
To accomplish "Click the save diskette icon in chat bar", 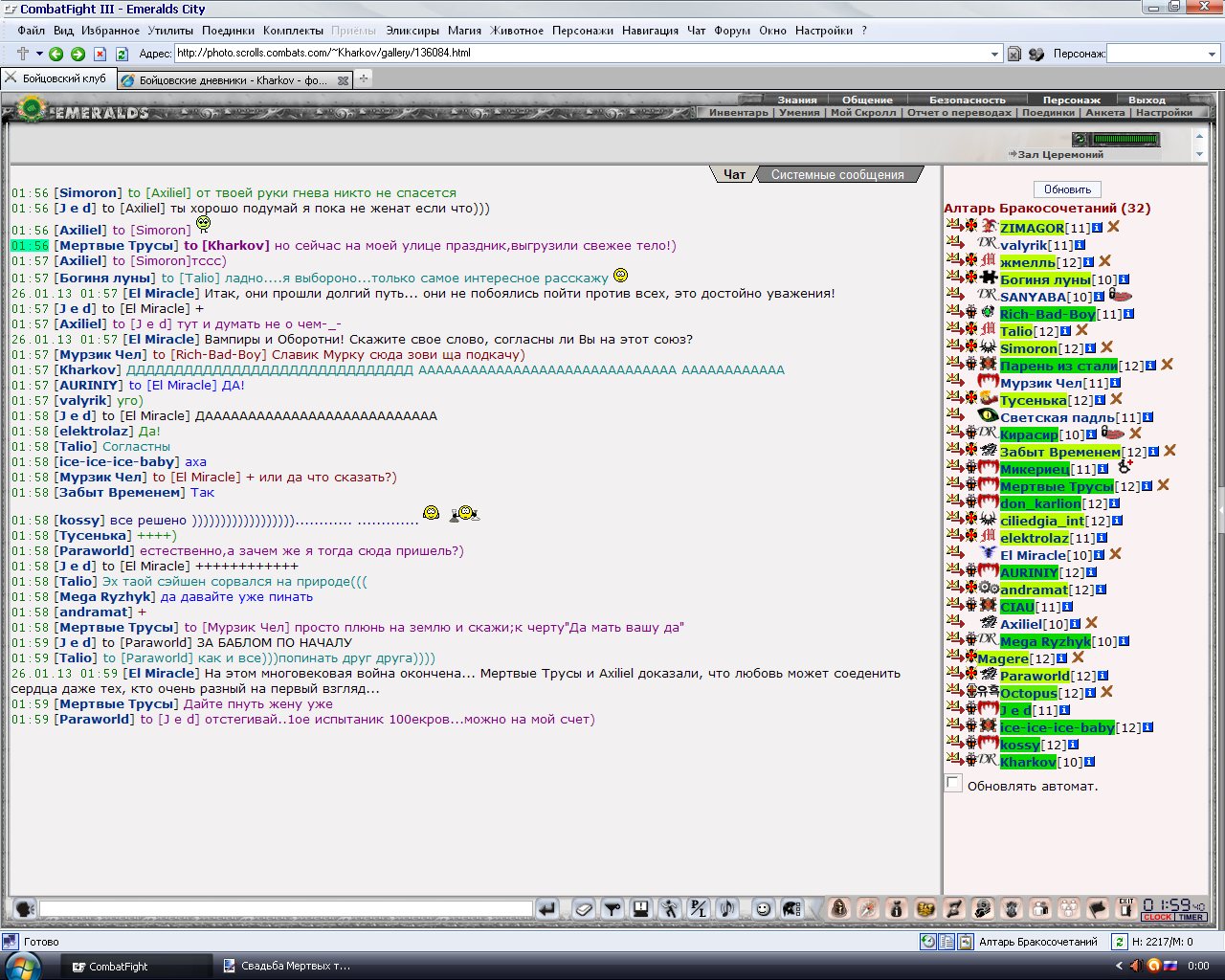I will point(640,909).
